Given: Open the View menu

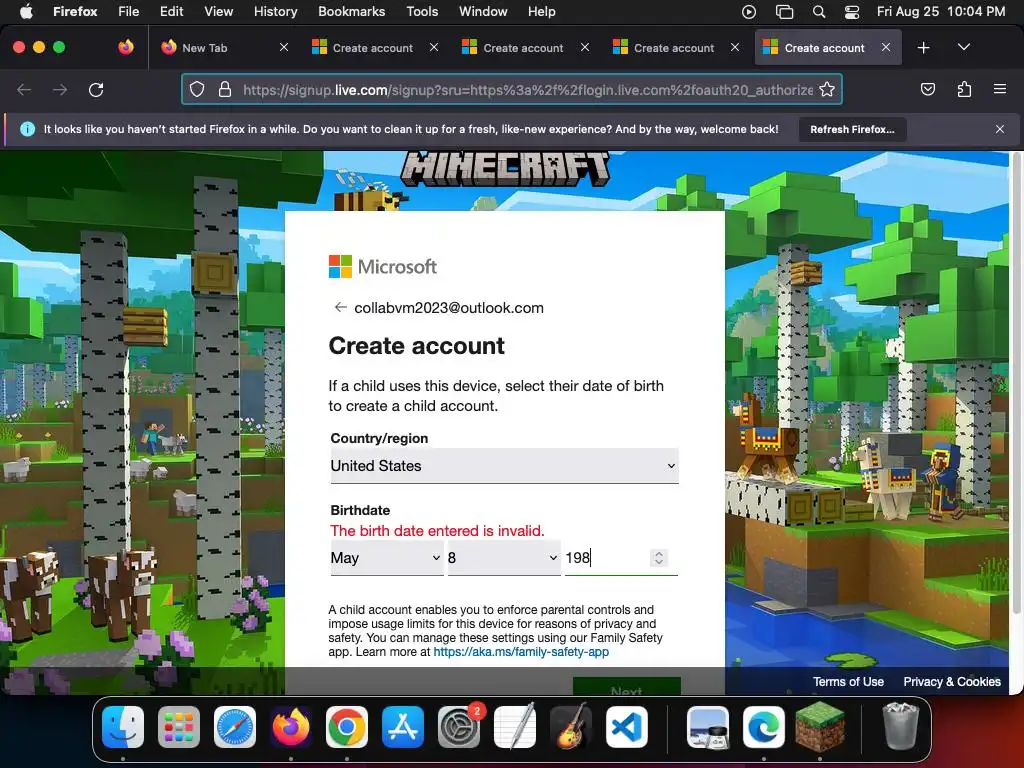Looking at the screenshot, I should point(218,11).
